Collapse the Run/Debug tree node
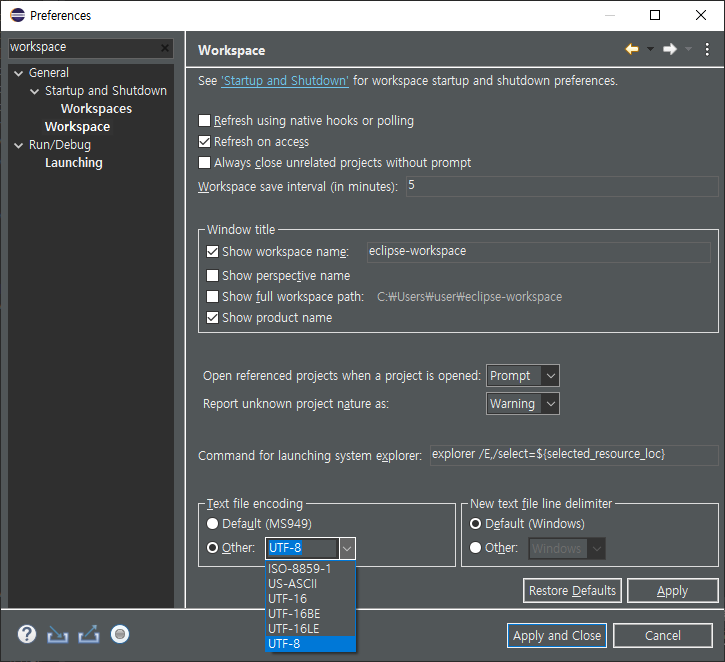The width and height of the screenshot is (725, 662). click(x=18, y=145)
